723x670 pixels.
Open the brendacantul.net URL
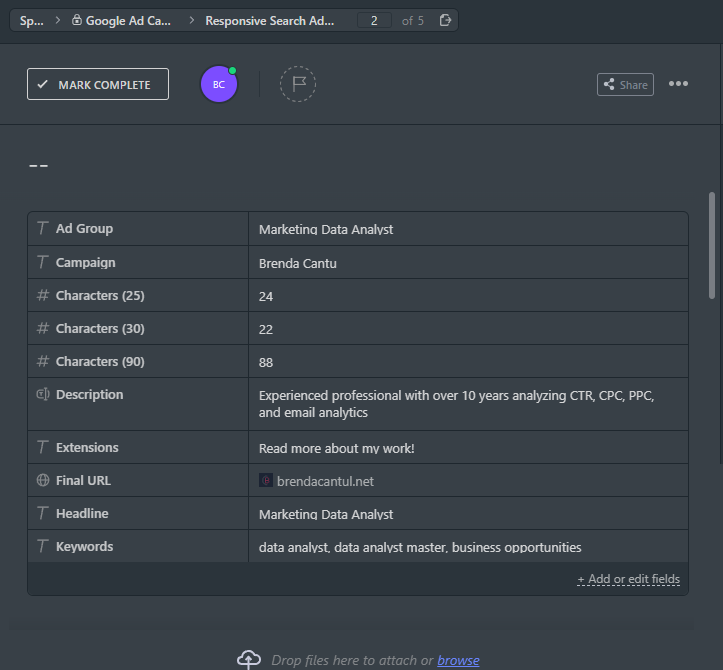pos(325,481)
